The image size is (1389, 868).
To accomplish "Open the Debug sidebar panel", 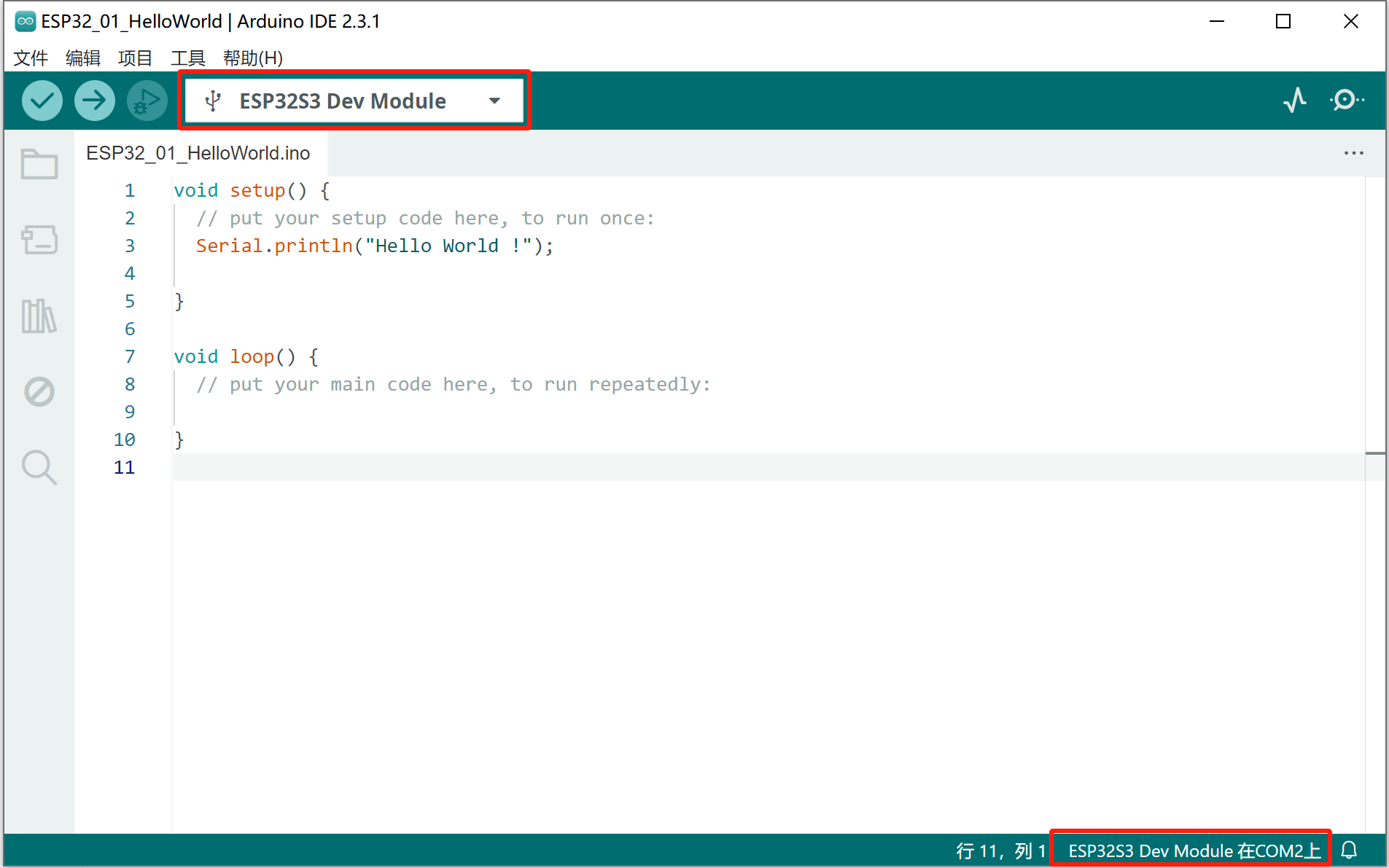I will point(39,391).
